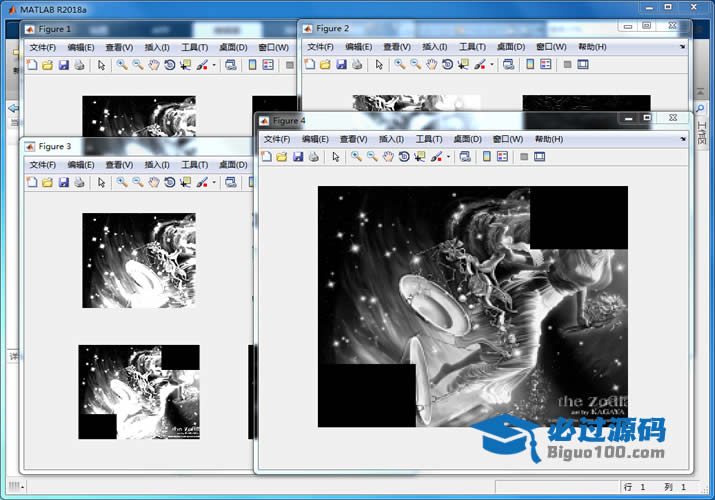Select Brush data tool in Figure 3
The height and width of the screenshot is (500, 715).
point(202,182)
